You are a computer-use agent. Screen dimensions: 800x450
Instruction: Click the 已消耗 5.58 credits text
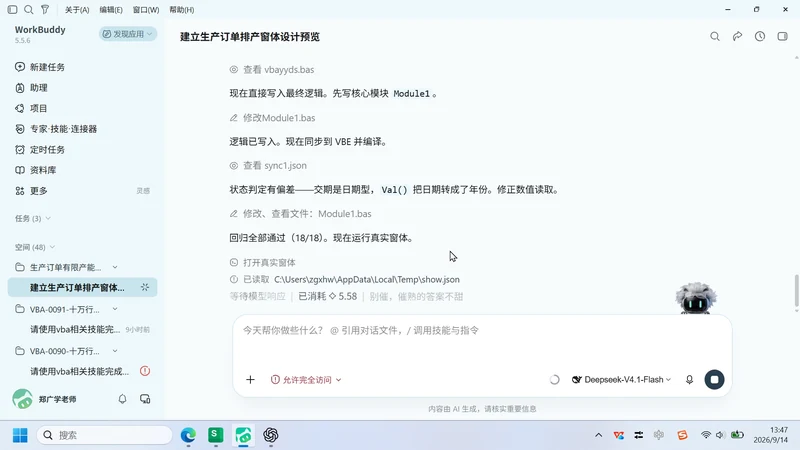tap(328, 296)
